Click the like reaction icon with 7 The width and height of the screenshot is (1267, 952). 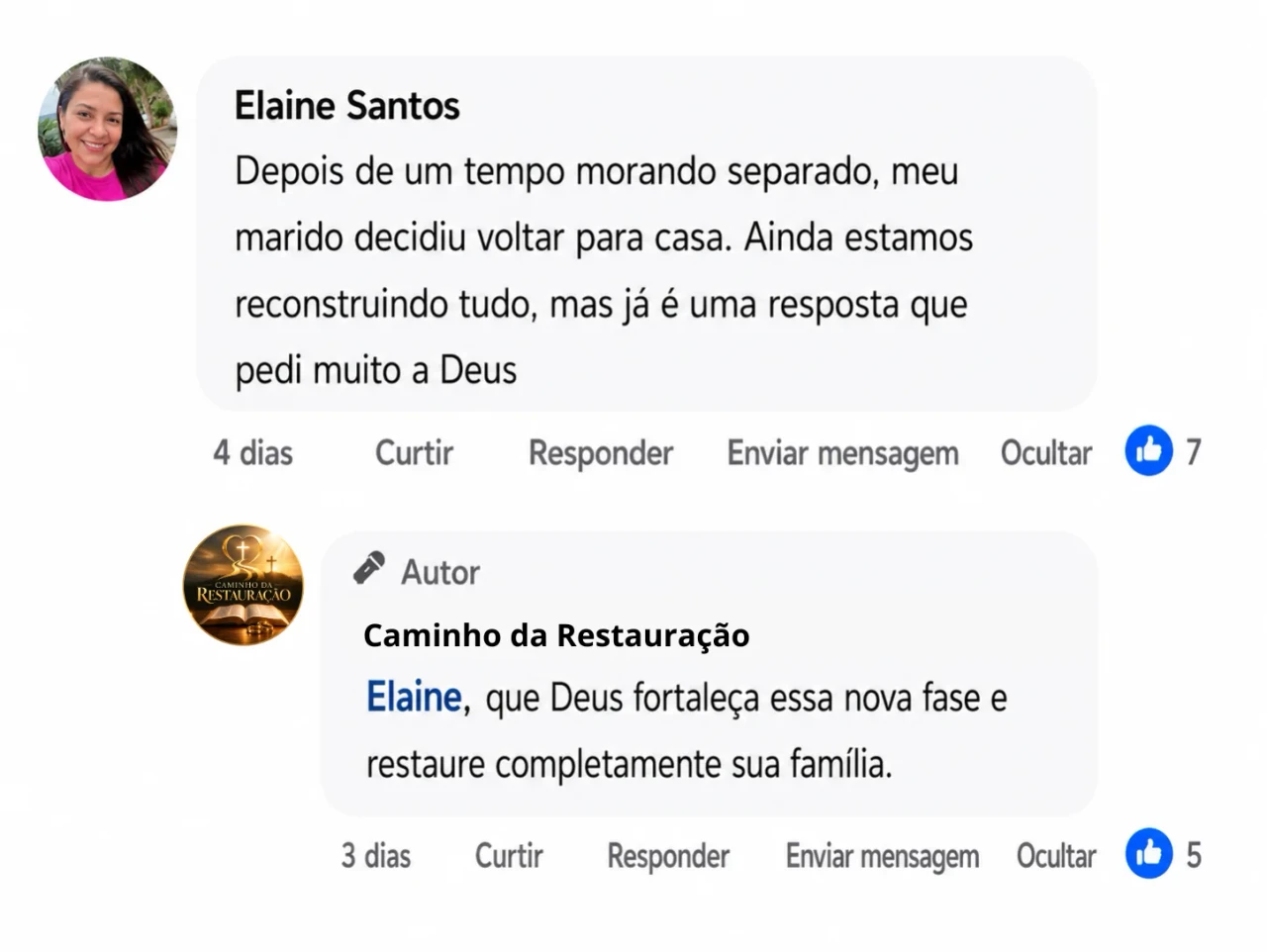pos(1148,451)
